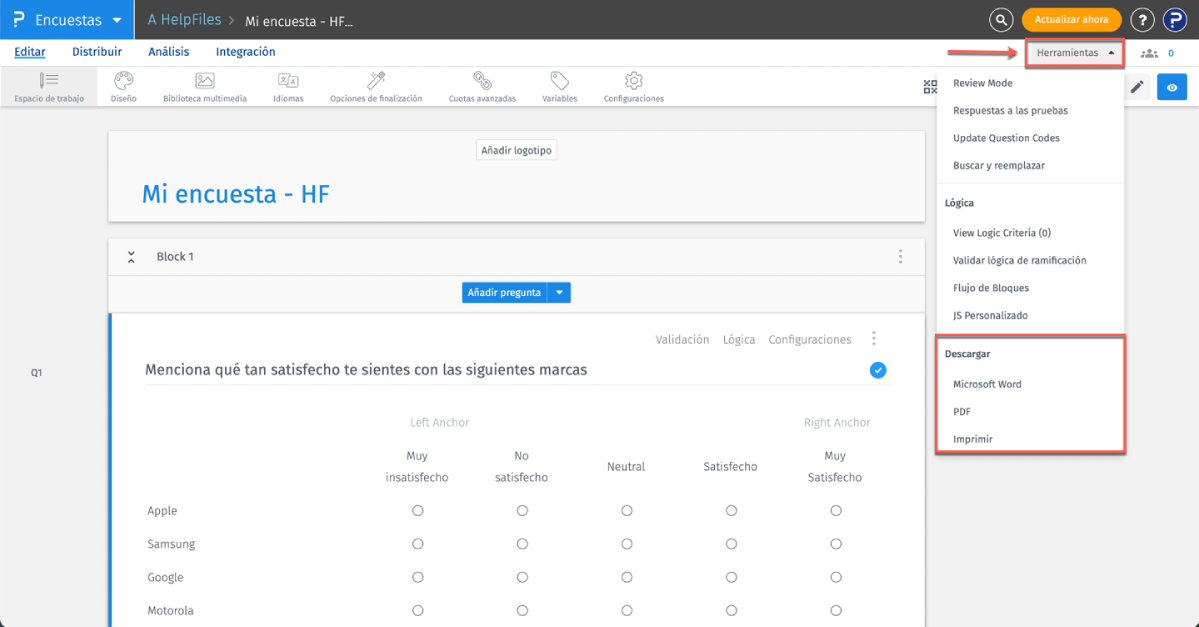Open the Diseño palette icon
Screen dimensions: 1199x627
tap(123, 82)
